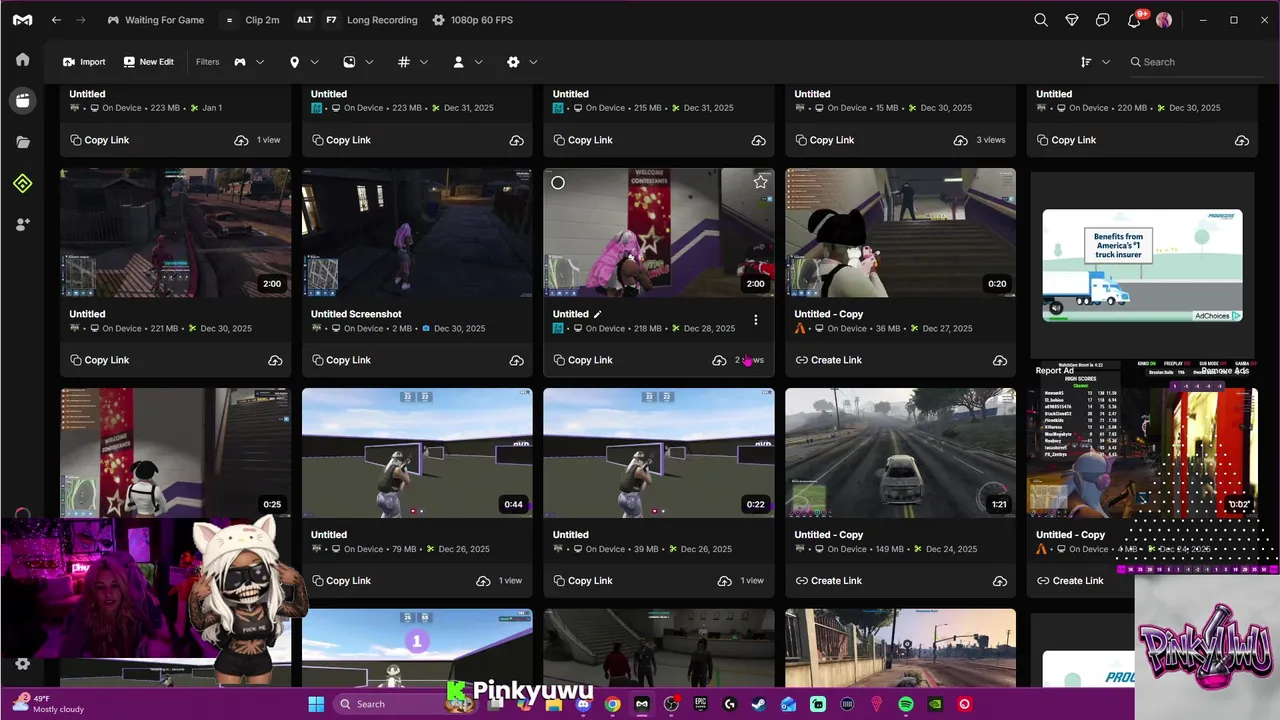
Task: Open the clips library sidebar icon
Action: click(x=22, y=100)
